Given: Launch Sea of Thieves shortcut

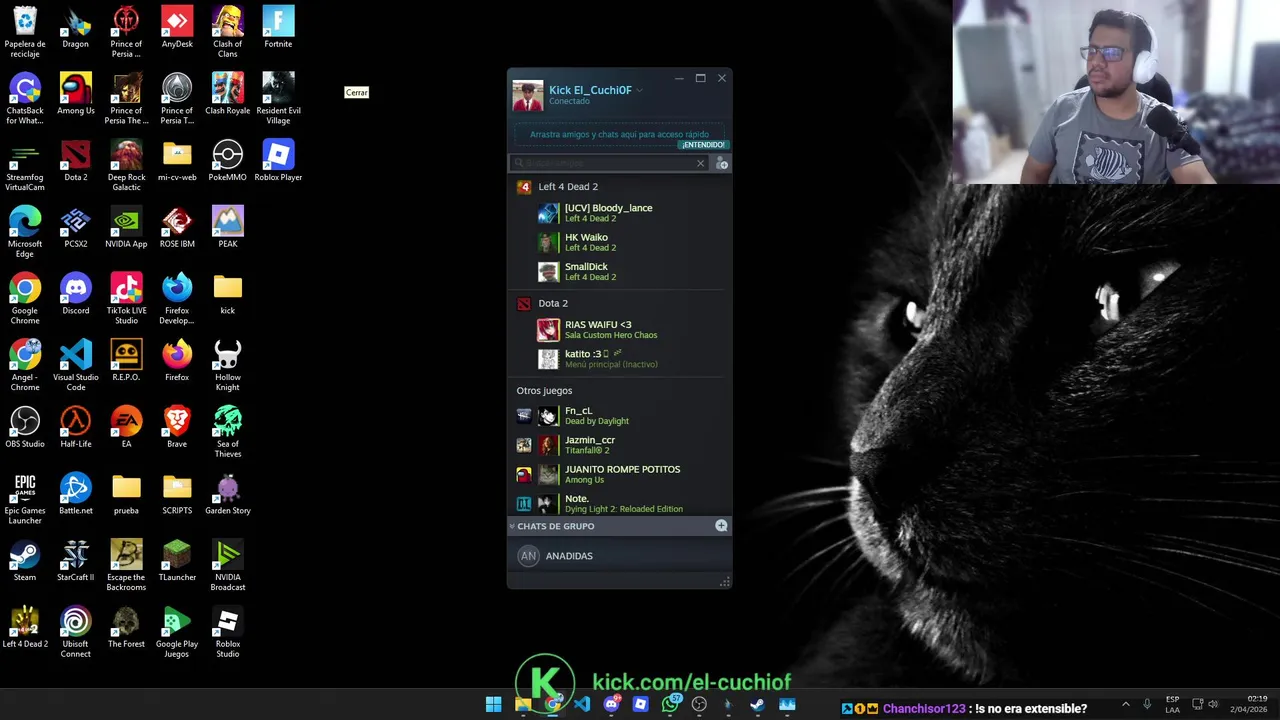Looking at the screenshot, I should coord(228,432).
